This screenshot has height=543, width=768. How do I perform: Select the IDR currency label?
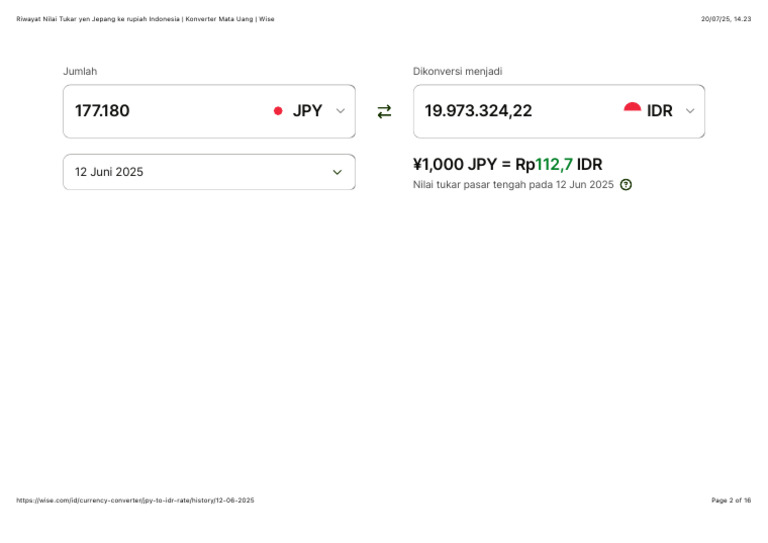point(660,111)
